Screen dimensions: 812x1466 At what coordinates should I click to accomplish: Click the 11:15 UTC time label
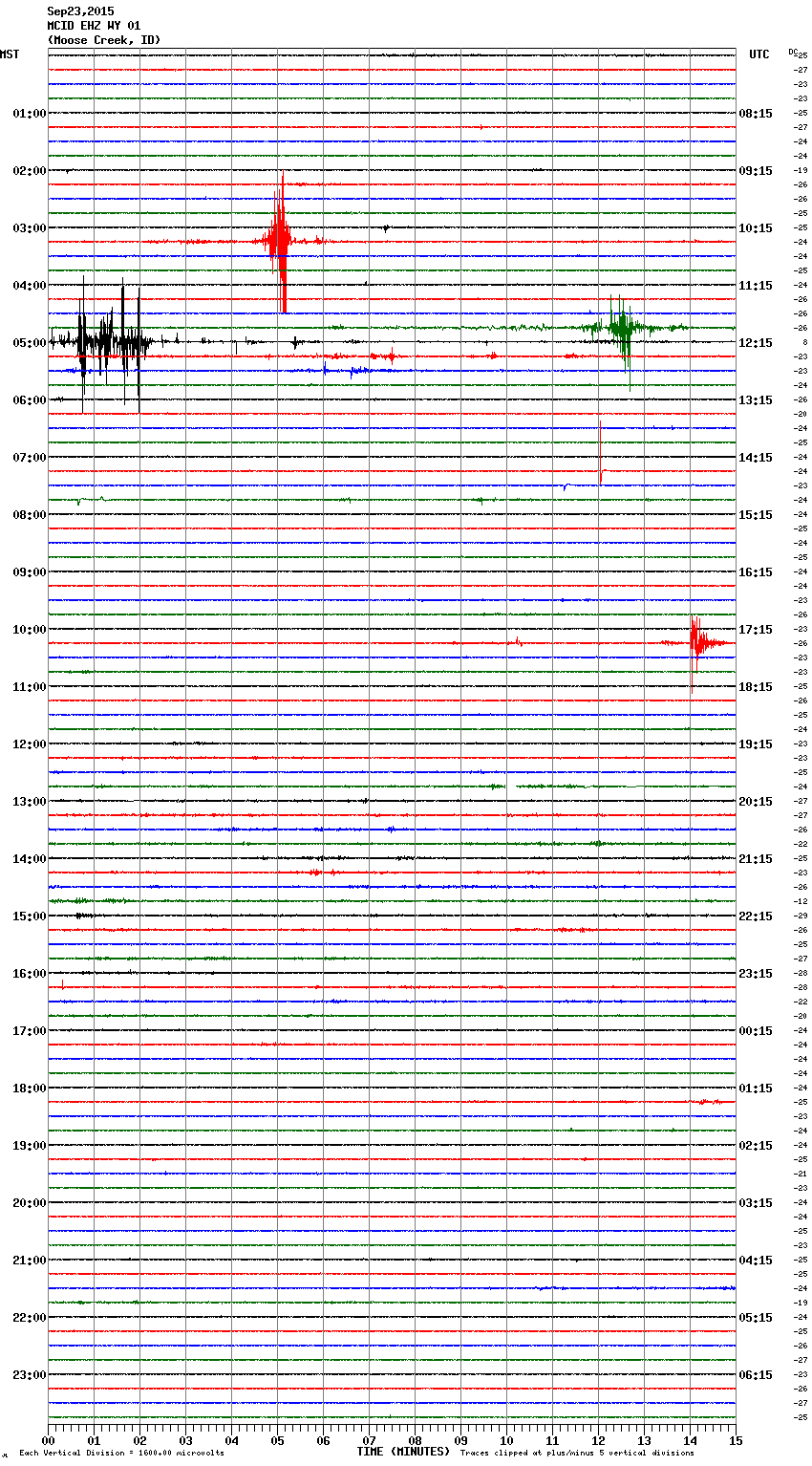756,285
